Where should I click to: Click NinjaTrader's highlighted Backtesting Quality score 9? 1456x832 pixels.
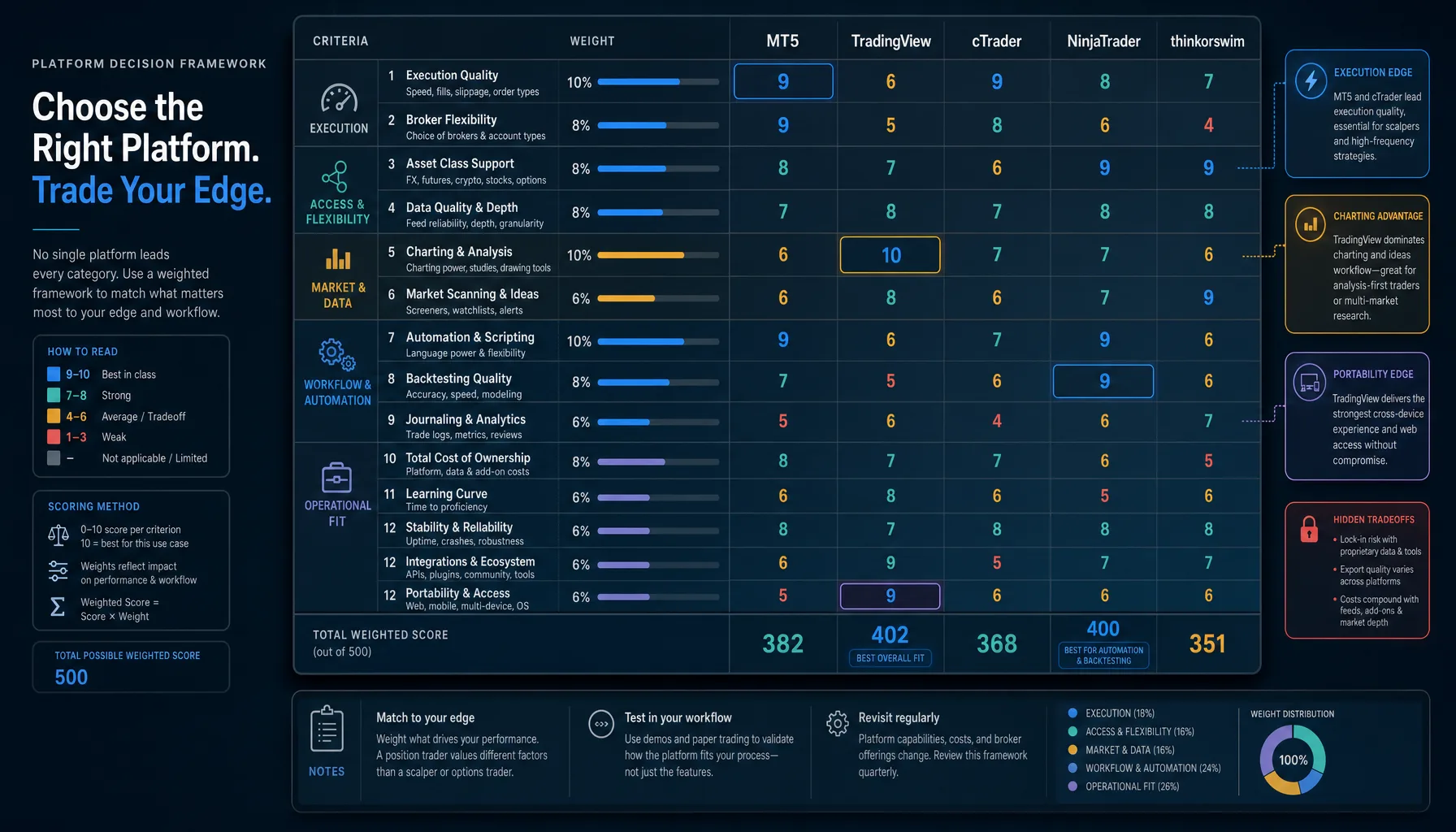[1103, 381]
